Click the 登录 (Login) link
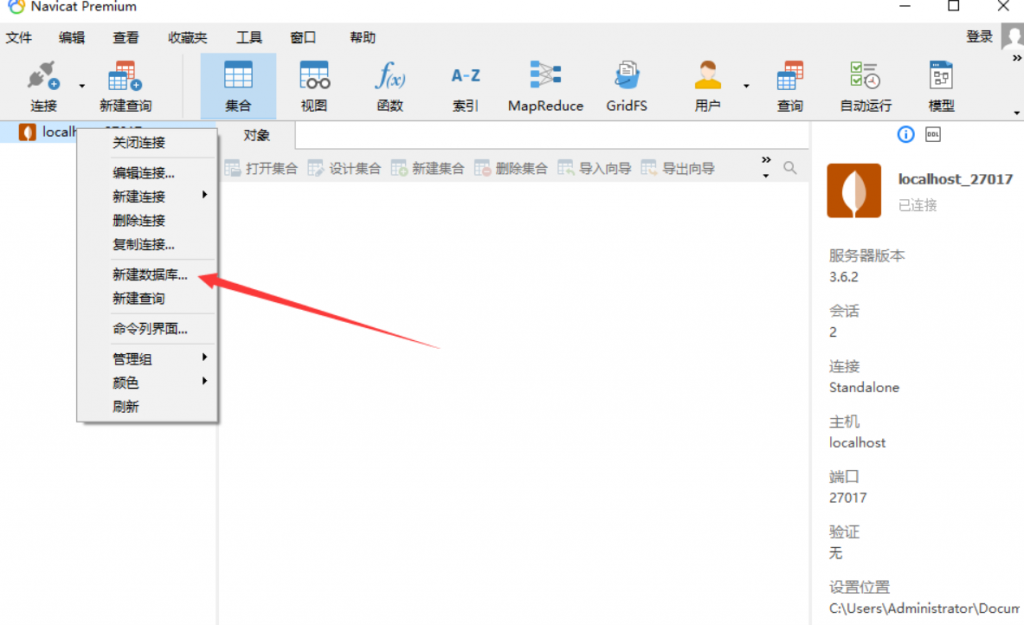The image size is (1024, 625). tap(979, 37)
